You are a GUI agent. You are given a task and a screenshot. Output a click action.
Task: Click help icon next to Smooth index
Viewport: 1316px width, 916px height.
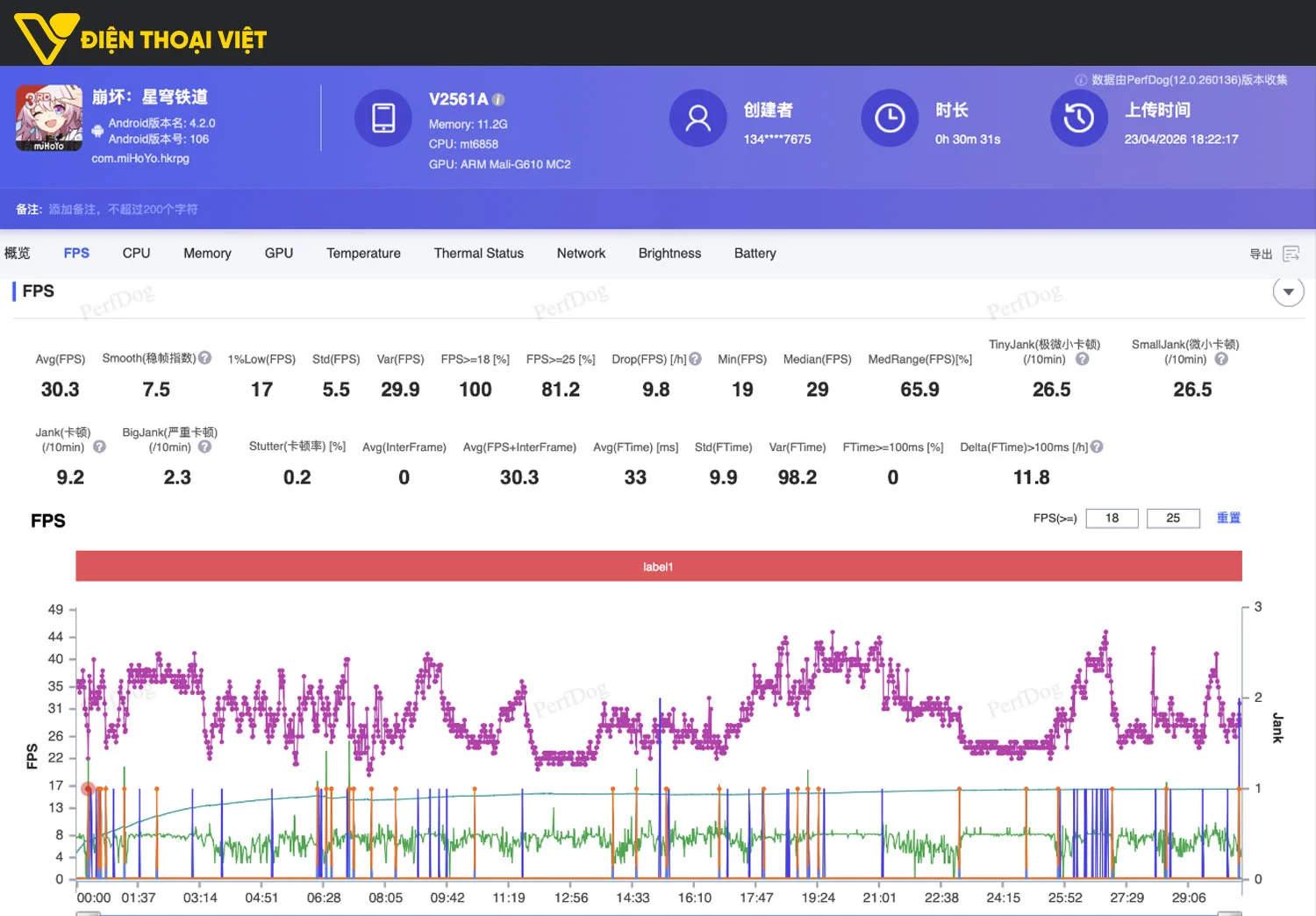point(205,358)
